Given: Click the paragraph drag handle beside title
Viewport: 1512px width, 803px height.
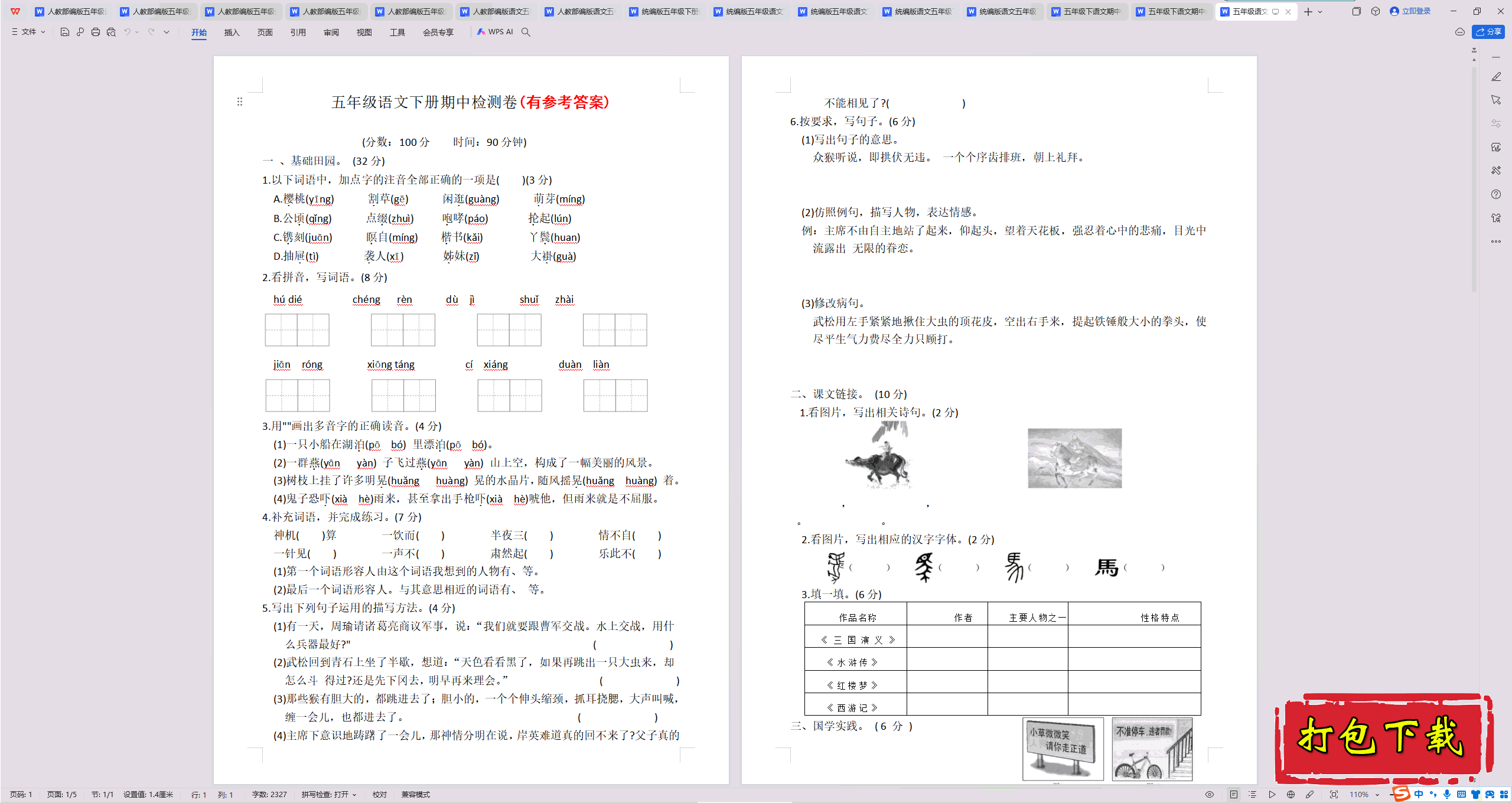Looking at the screenshot, I should coord(240,102).
